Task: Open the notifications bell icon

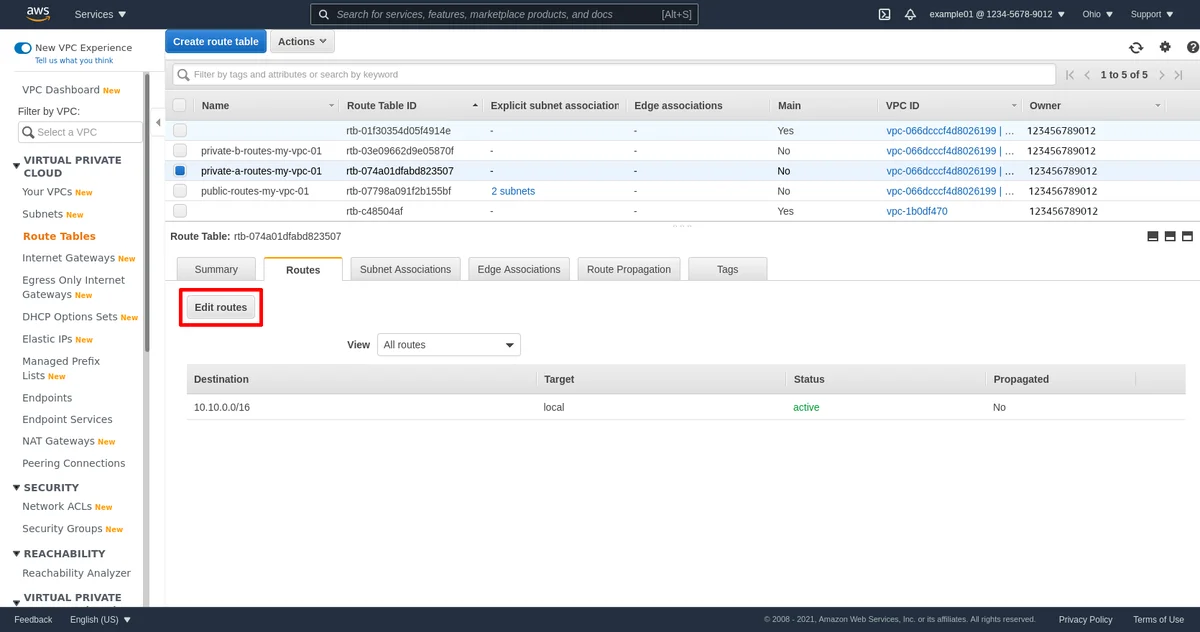Action: pyautogui.click(x=910, y=14)
